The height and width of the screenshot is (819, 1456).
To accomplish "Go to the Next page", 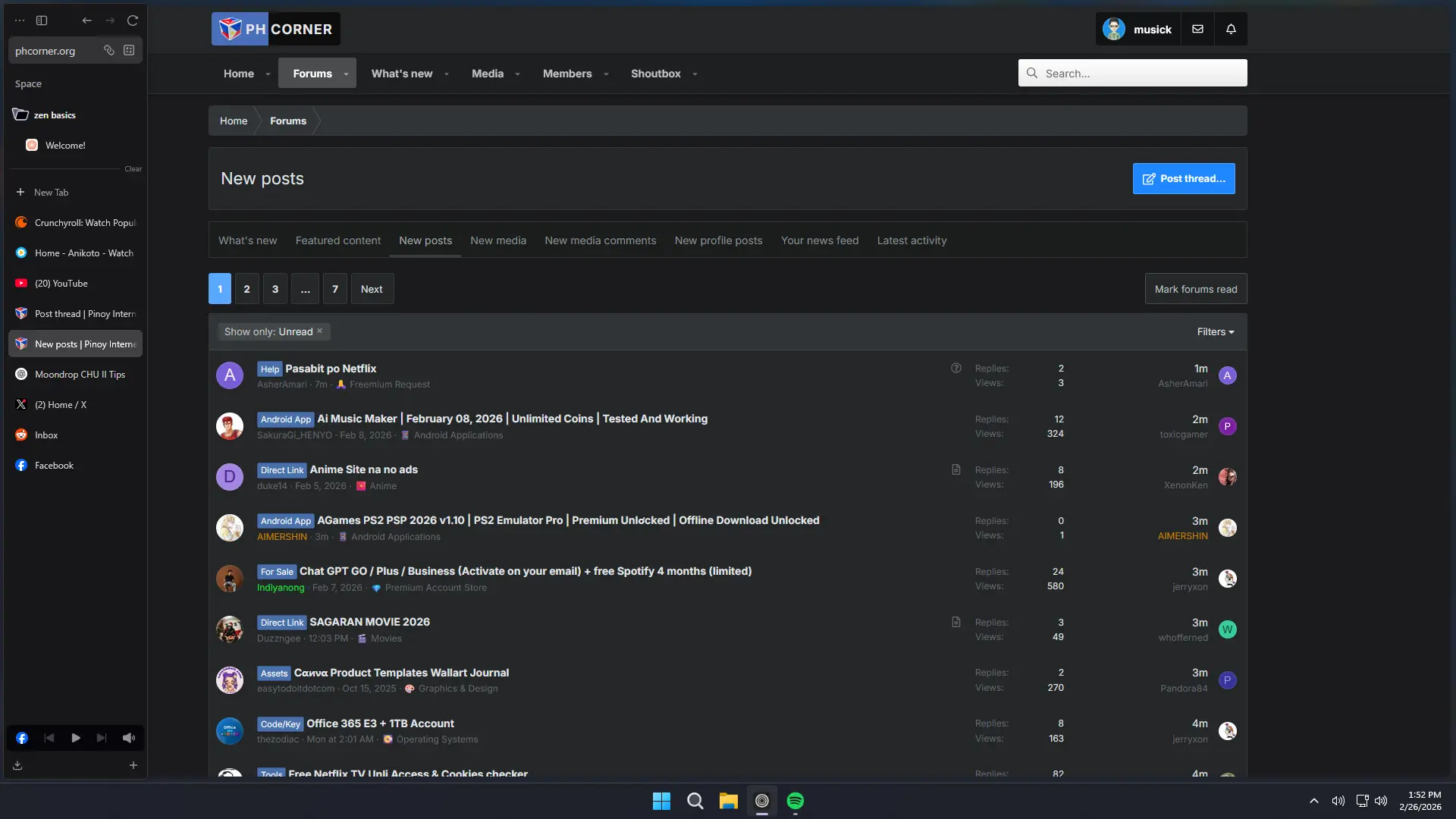I will [372, 289].
